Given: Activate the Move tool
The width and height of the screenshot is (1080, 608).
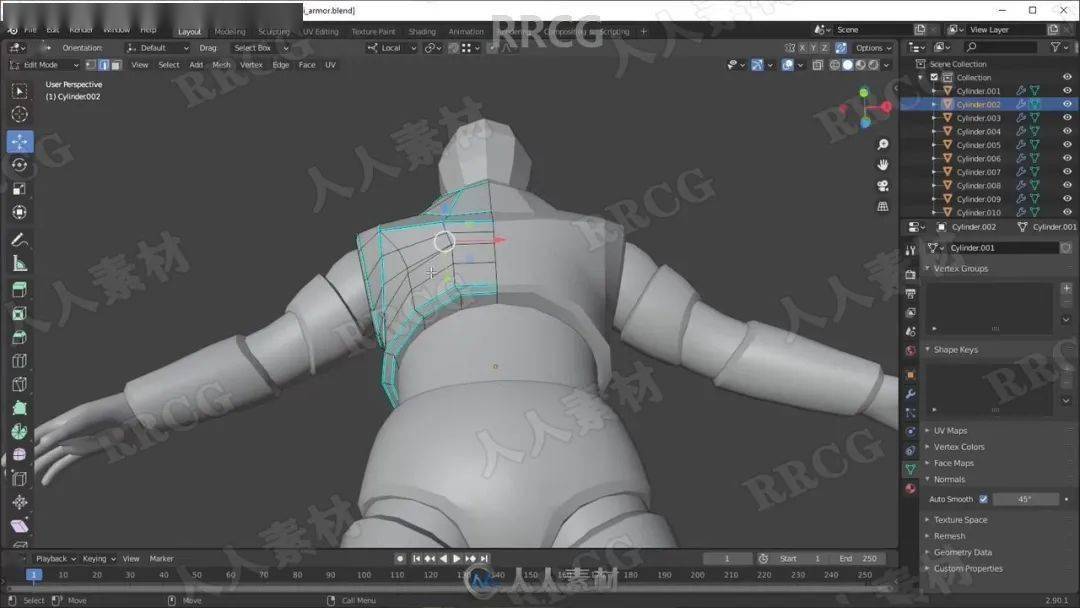Looking at the screenshot, I should click(x=19, y=142).
